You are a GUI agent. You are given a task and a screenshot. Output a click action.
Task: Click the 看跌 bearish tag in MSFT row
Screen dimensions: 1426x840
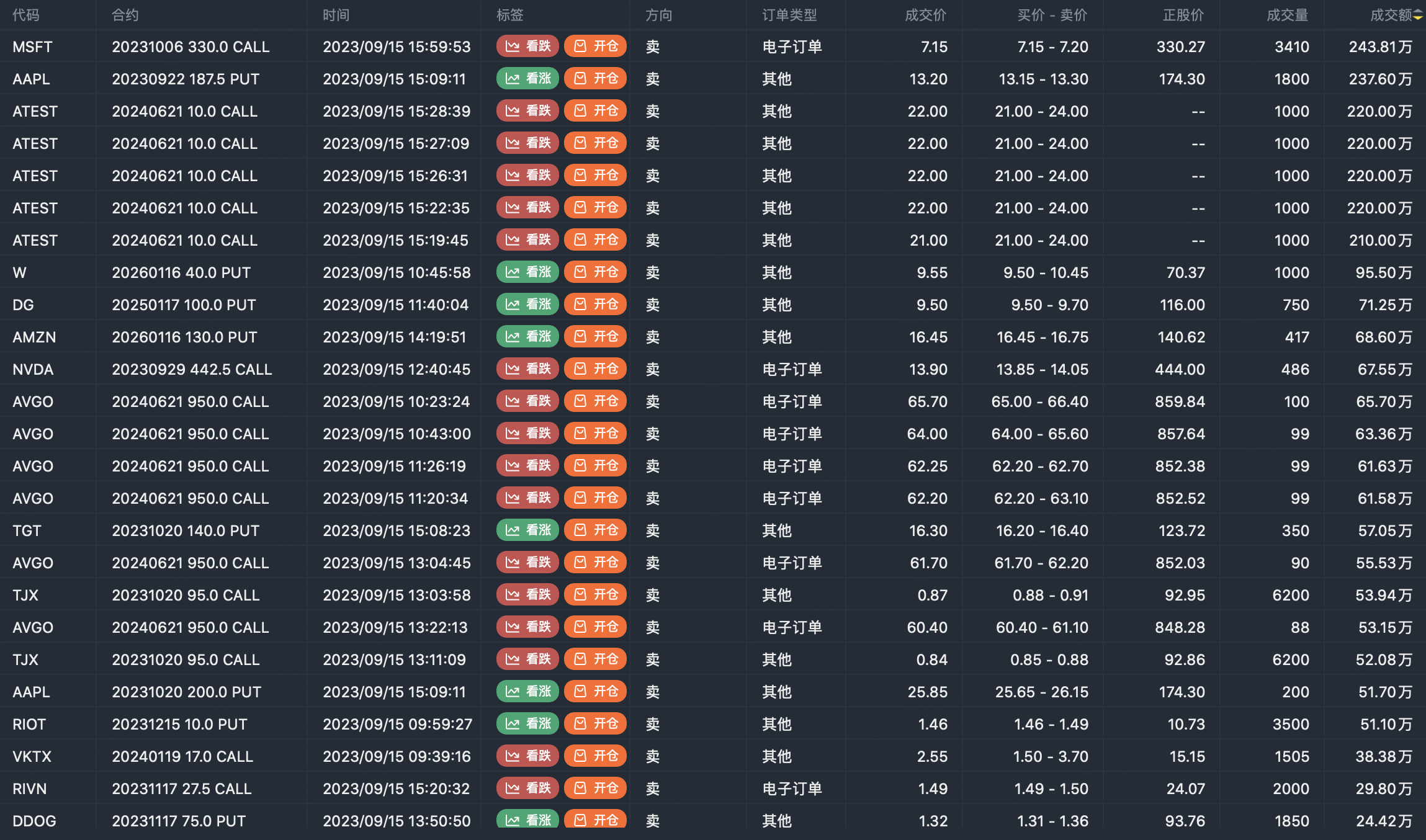point(527,47)
